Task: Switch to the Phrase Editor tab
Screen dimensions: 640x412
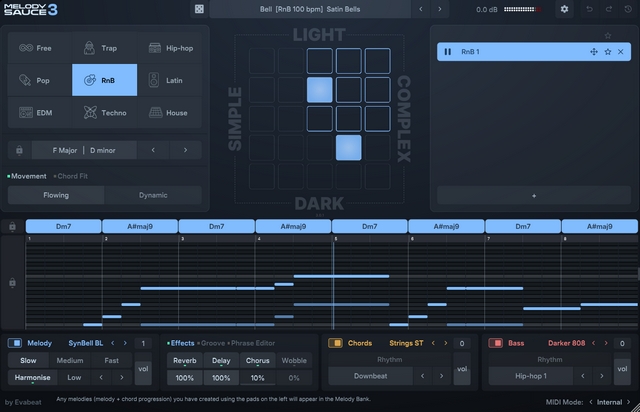Action: [x=253, y=343]
